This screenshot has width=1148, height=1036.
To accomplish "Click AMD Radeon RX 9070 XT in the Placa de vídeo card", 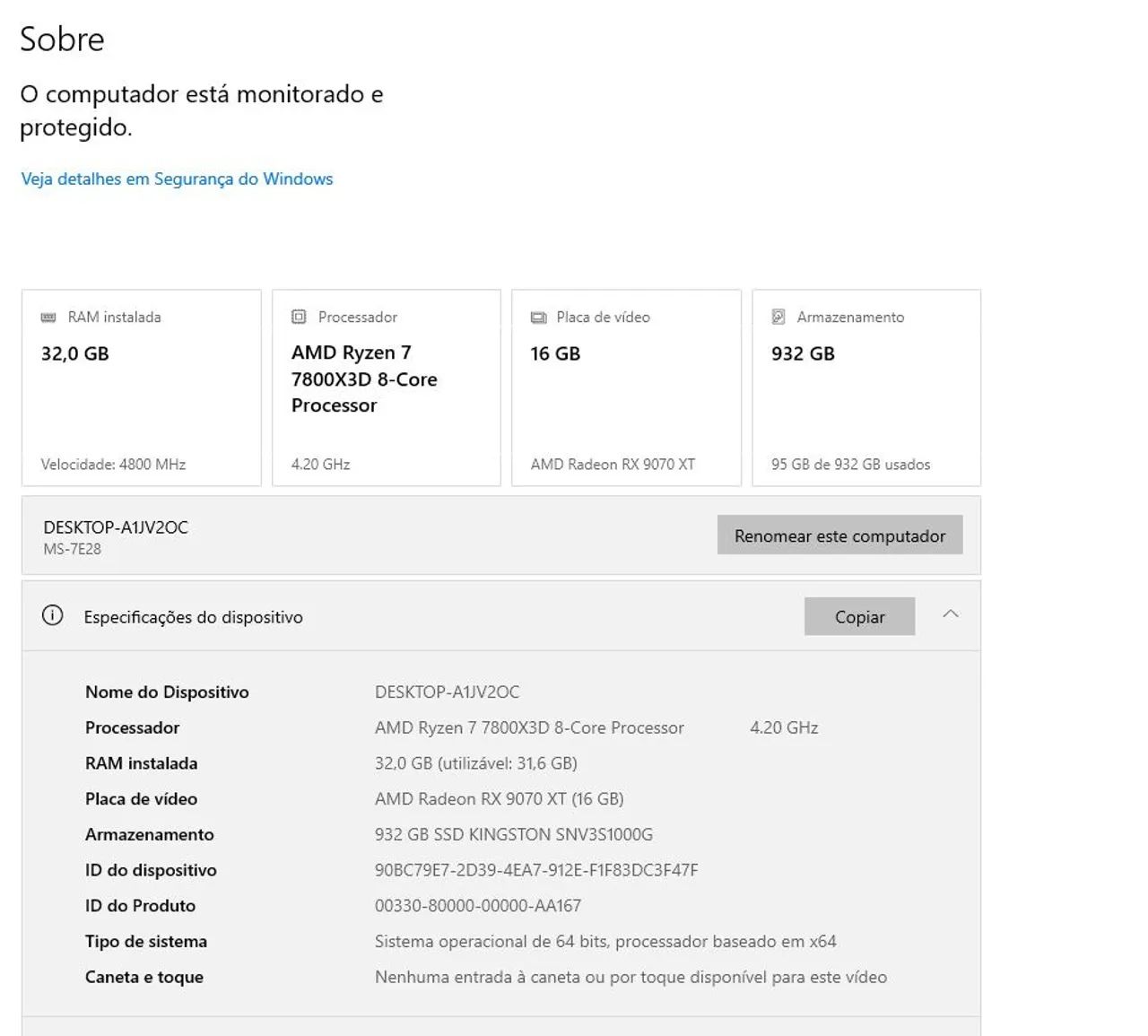I will pyautogui.click(x=613, y=464).
